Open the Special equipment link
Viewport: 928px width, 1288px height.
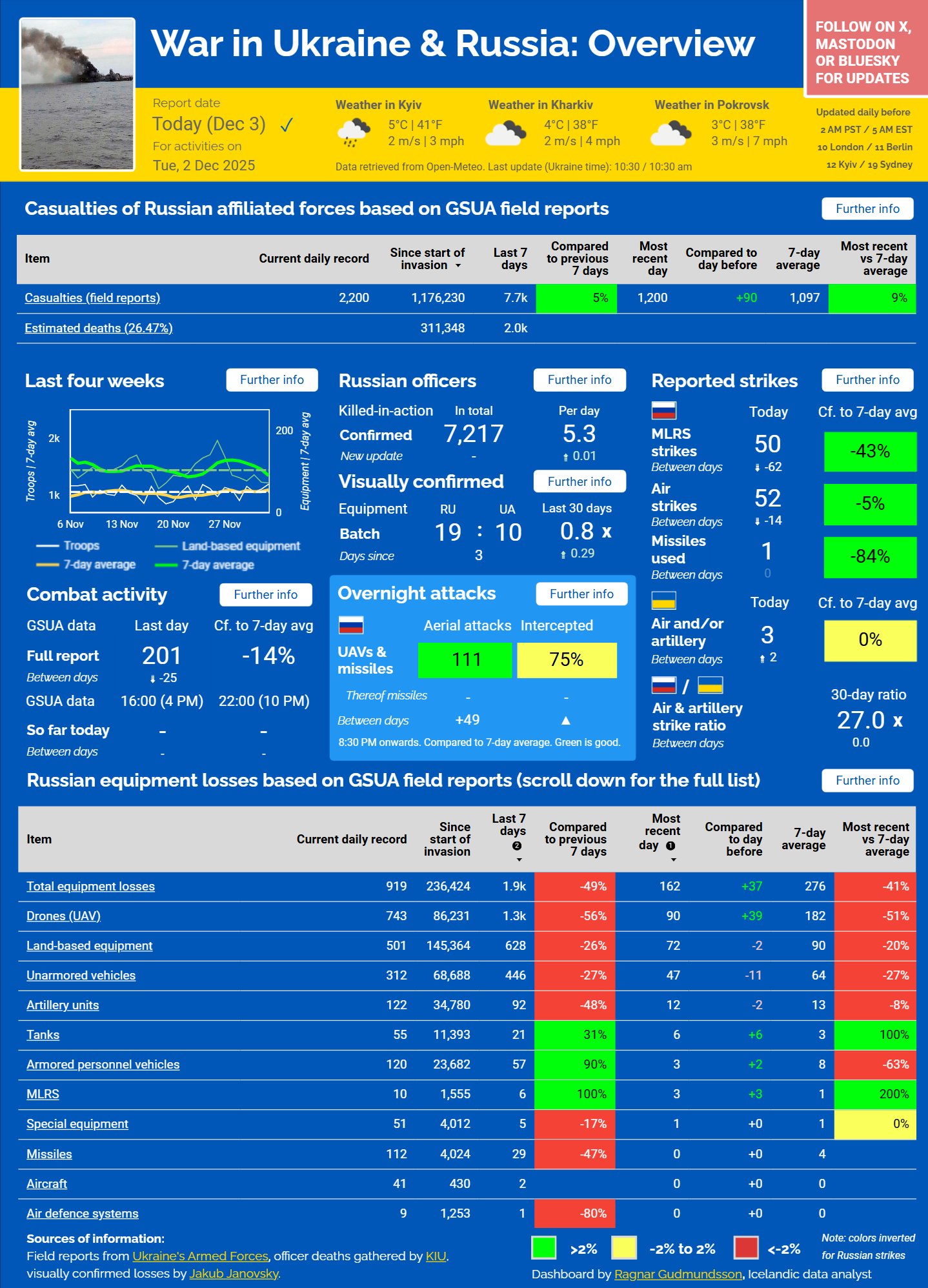(x=77, y=1123)
